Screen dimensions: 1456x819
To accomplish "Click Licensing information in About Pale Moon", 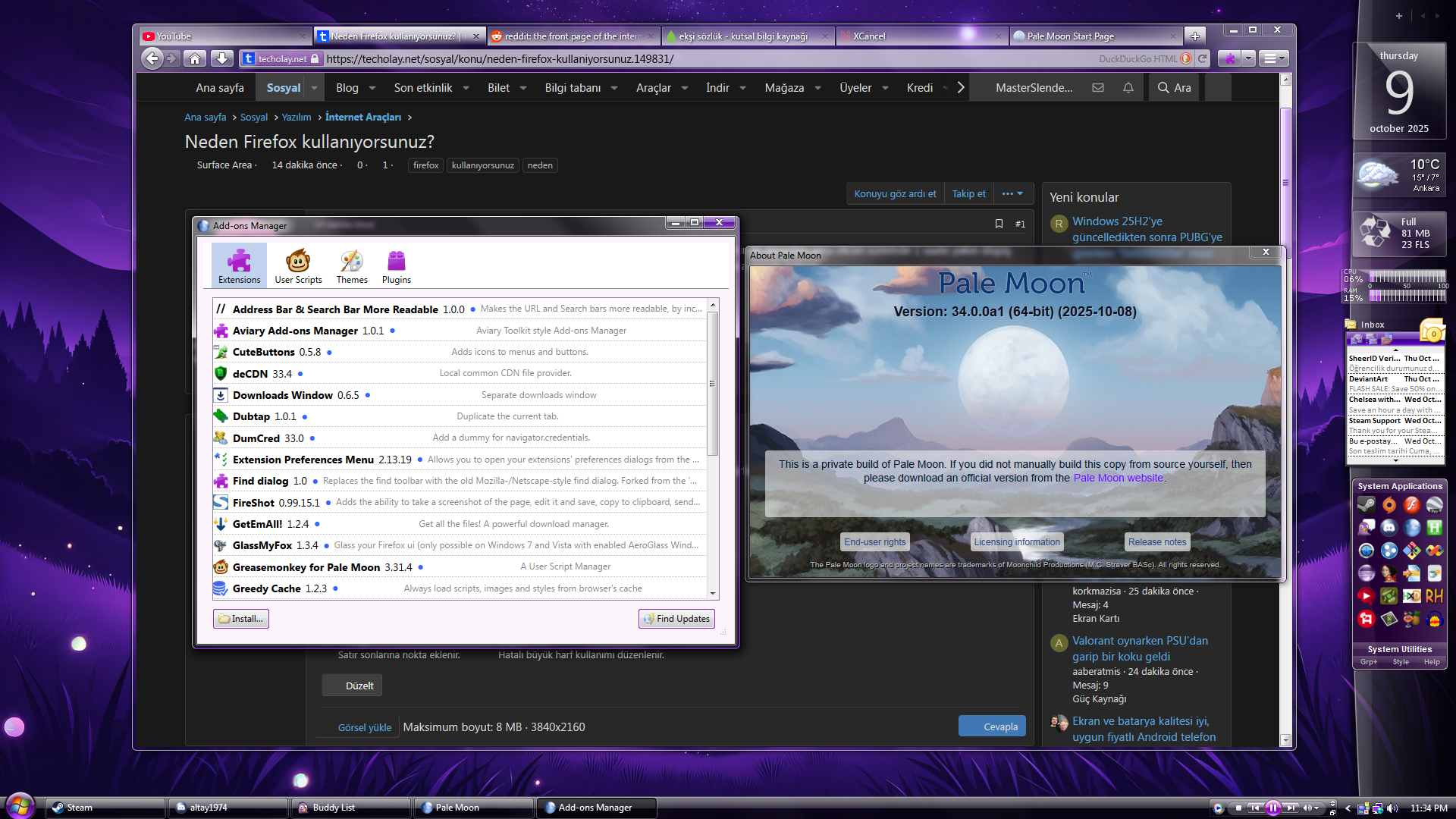I will [1017, 541].
